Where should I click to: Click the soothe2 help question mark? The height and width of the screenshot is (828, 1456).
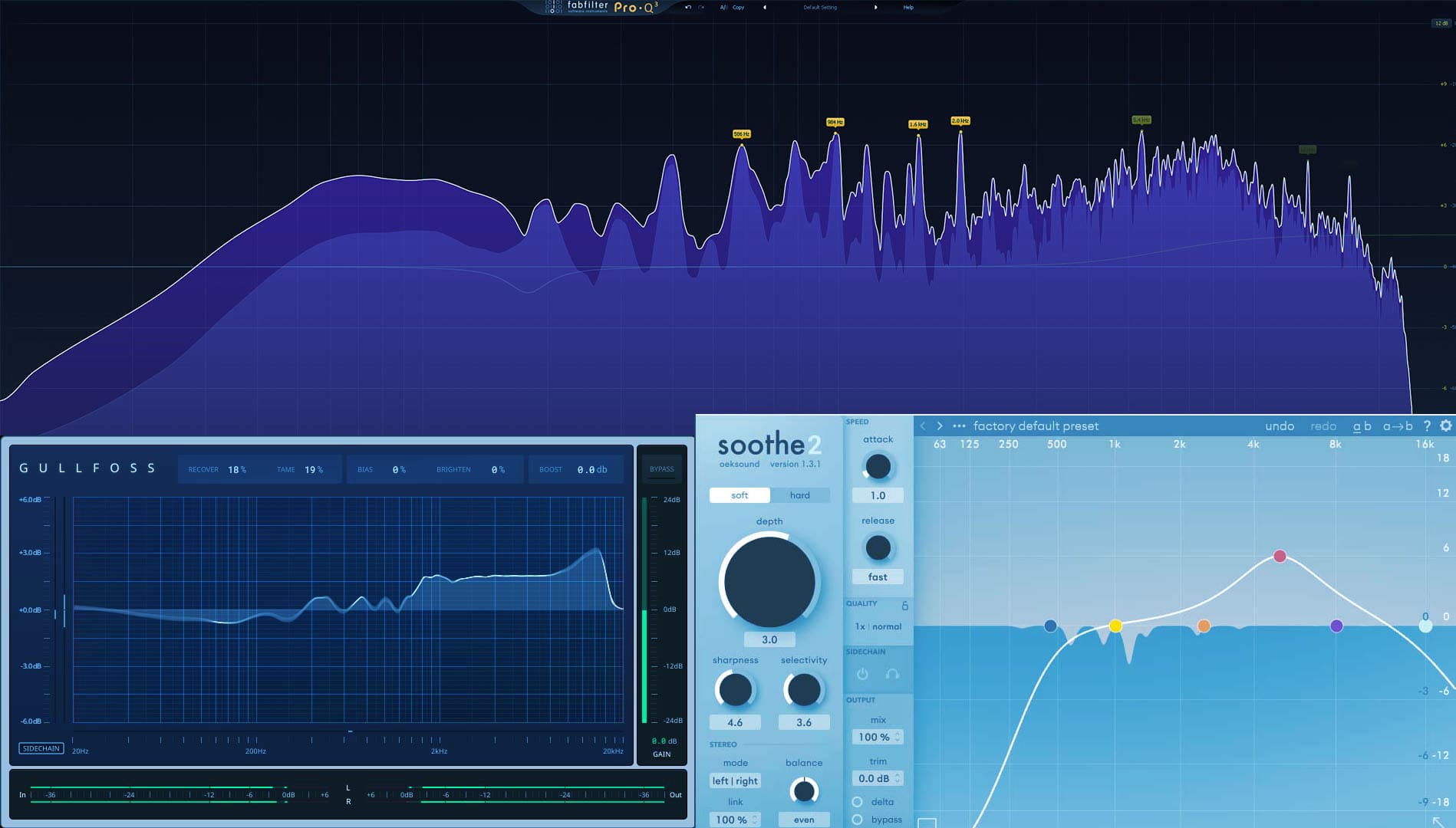pos(1426,426)
